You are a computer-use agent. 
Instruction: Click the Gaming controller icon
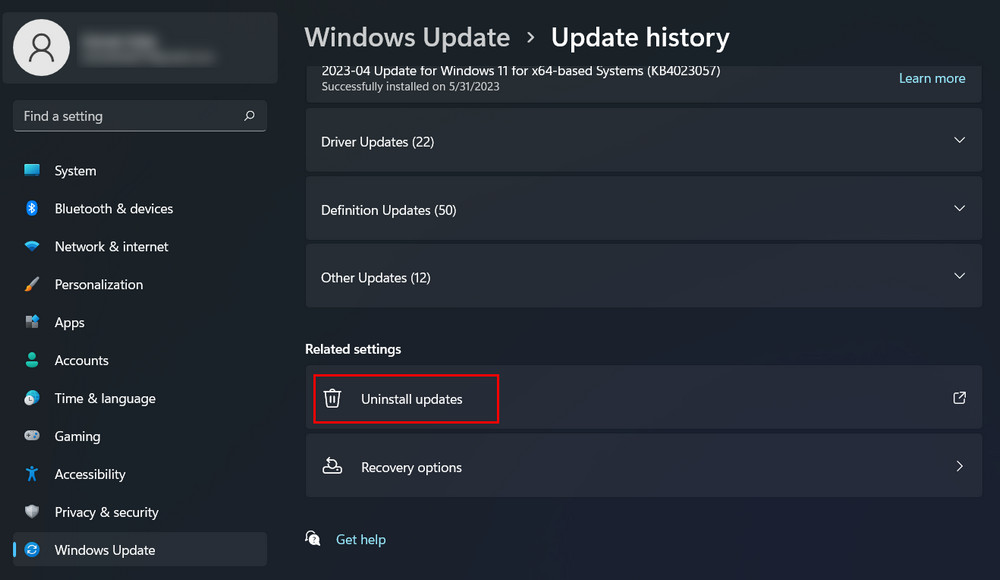[32, 435]
